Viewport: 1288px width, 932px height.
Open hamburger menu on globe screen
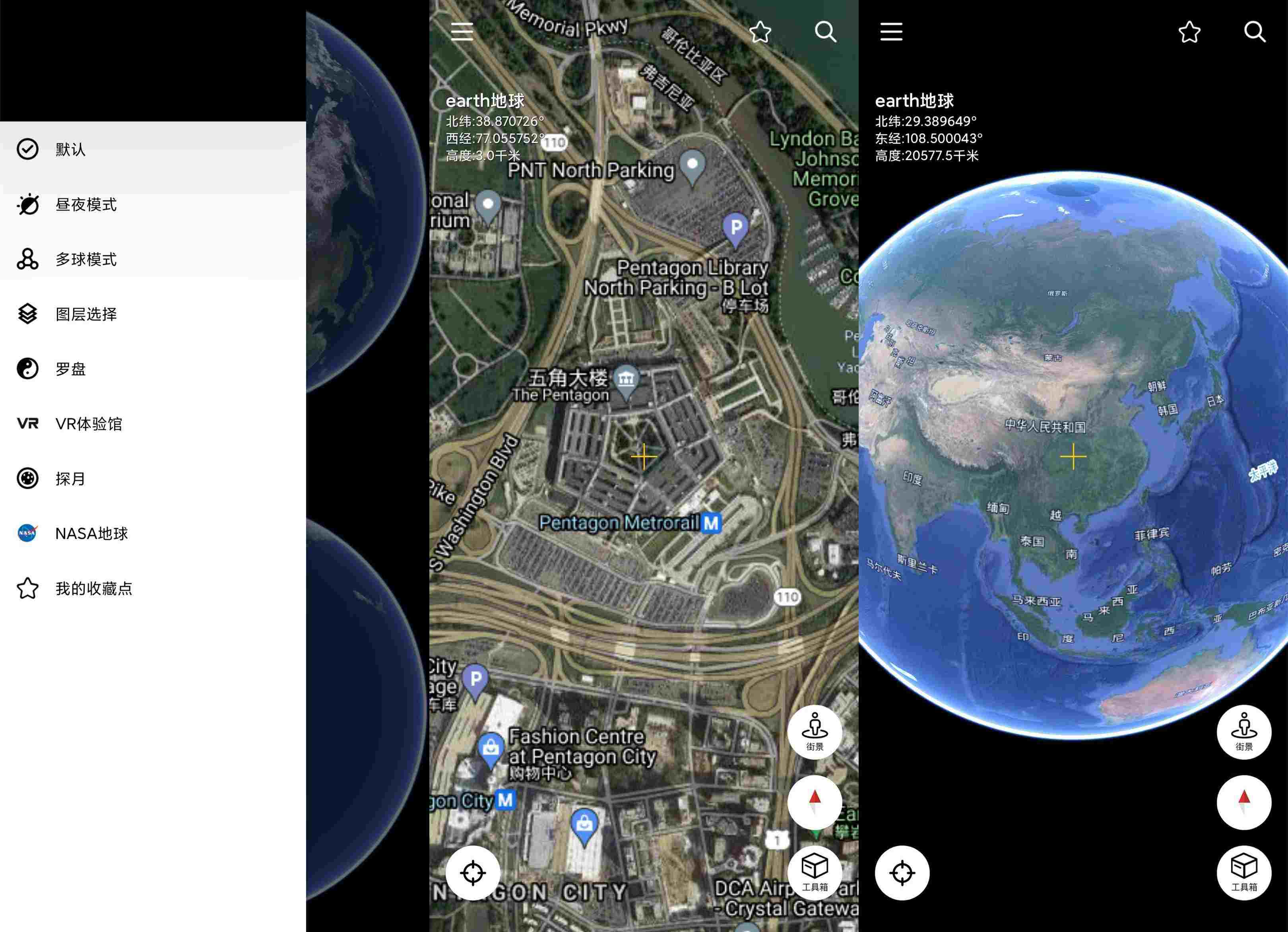(891, 32)
